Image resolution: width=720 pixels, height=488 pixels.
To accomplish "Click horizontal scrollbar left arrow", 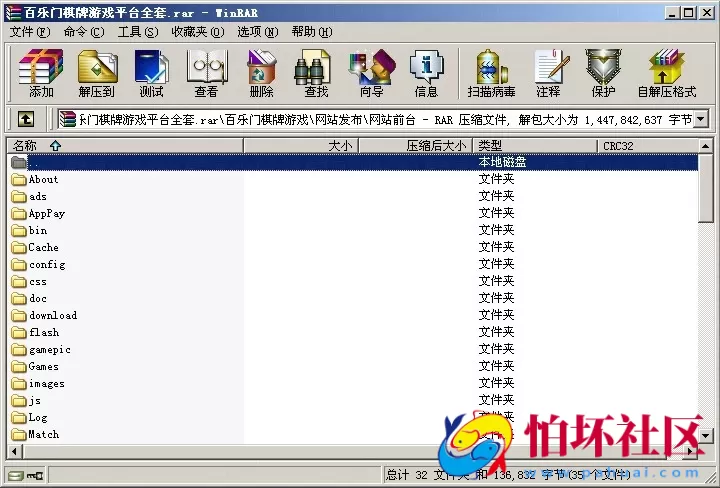I will tap(15, 451).
